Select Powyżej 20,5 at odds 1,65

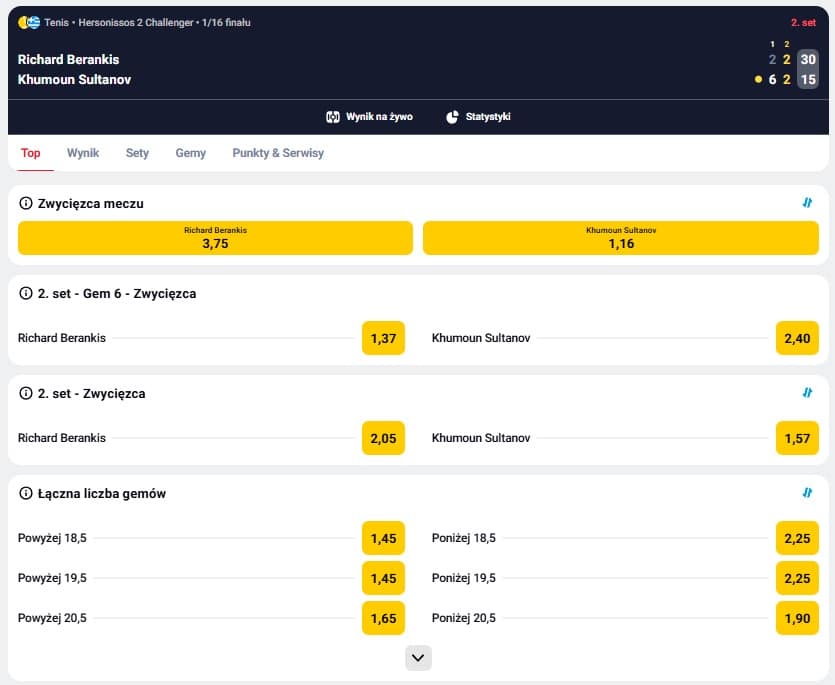click(x=383, y=618)
